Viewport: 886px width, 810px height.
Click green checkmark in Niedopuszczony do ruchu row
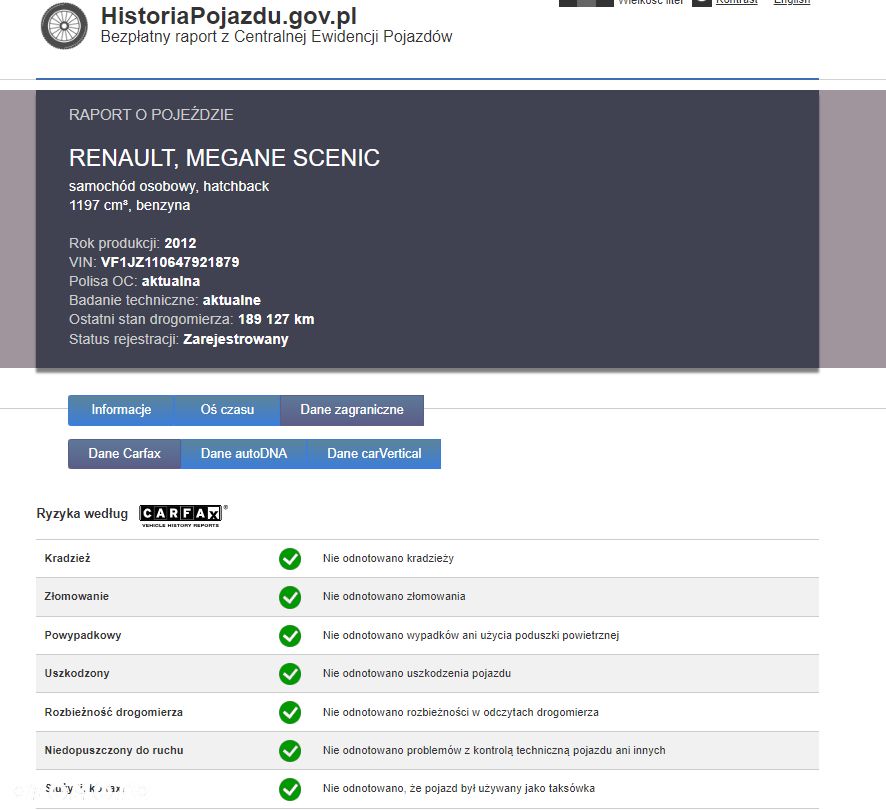pyautogui.click(x=290, y=751)
